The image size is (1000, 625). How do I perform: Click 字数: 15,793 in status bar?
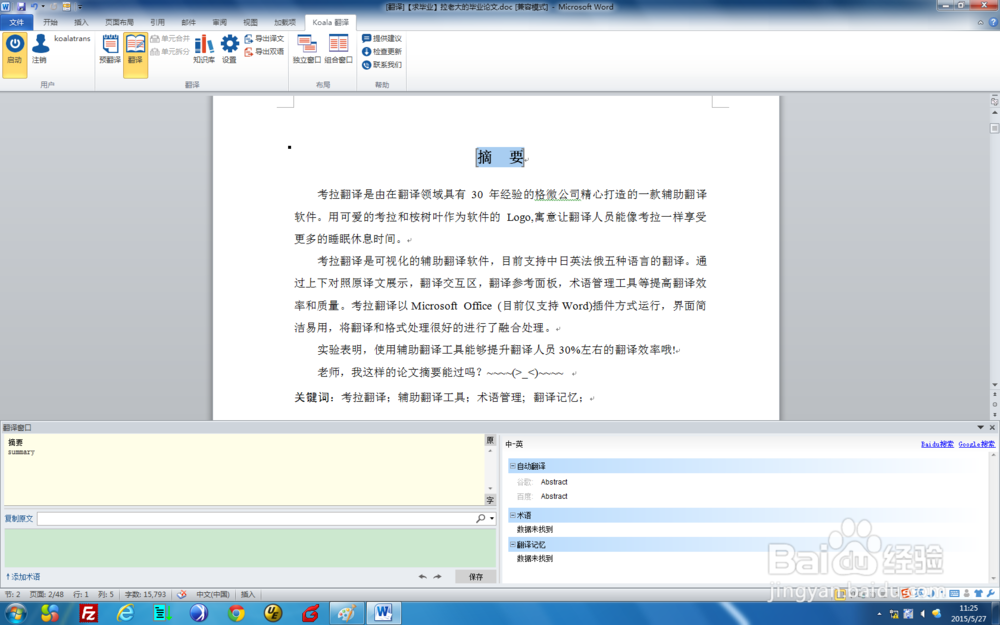[145, 594]
